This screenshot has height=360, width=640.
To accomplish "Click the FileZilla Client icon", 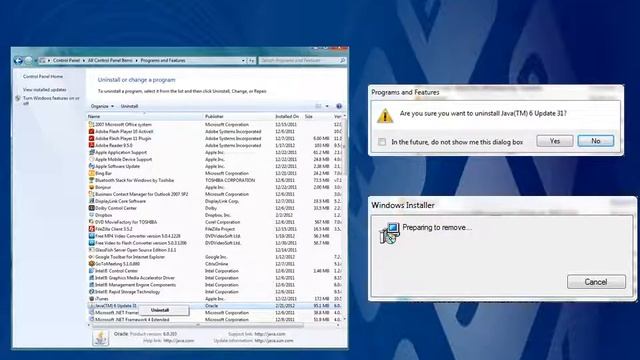I will 91,229.
